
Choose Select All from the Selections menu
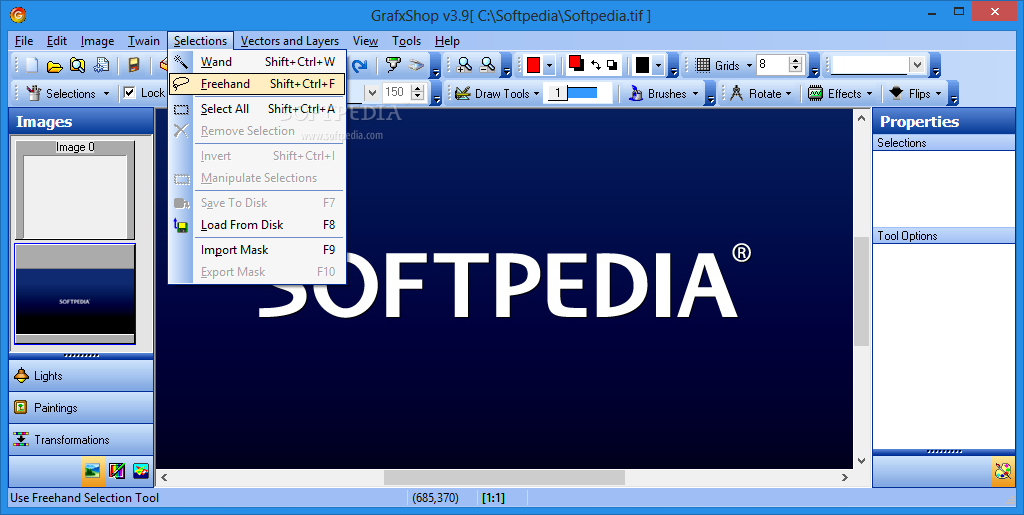tap(257, 109)
